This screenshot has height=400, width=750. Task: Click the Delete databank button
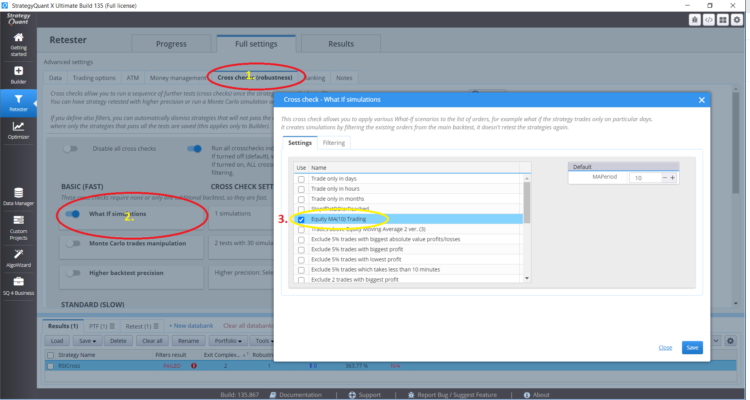point(118,341)
